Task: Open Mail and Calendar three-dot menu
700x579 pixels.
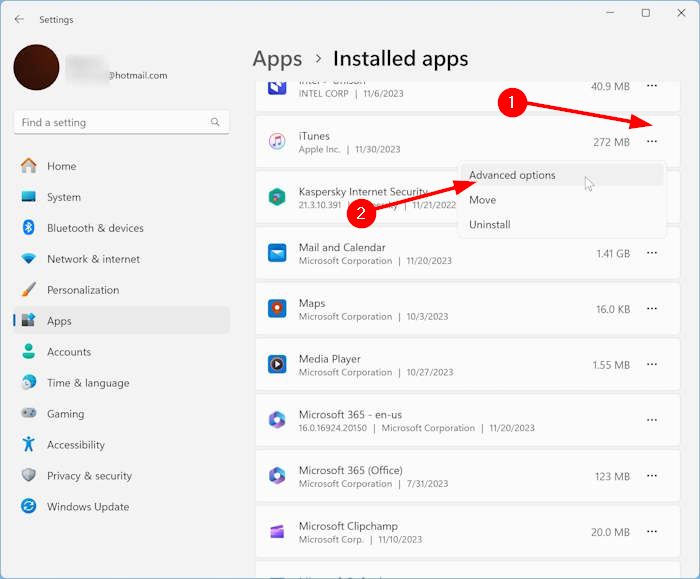Action: click(652, 253)
